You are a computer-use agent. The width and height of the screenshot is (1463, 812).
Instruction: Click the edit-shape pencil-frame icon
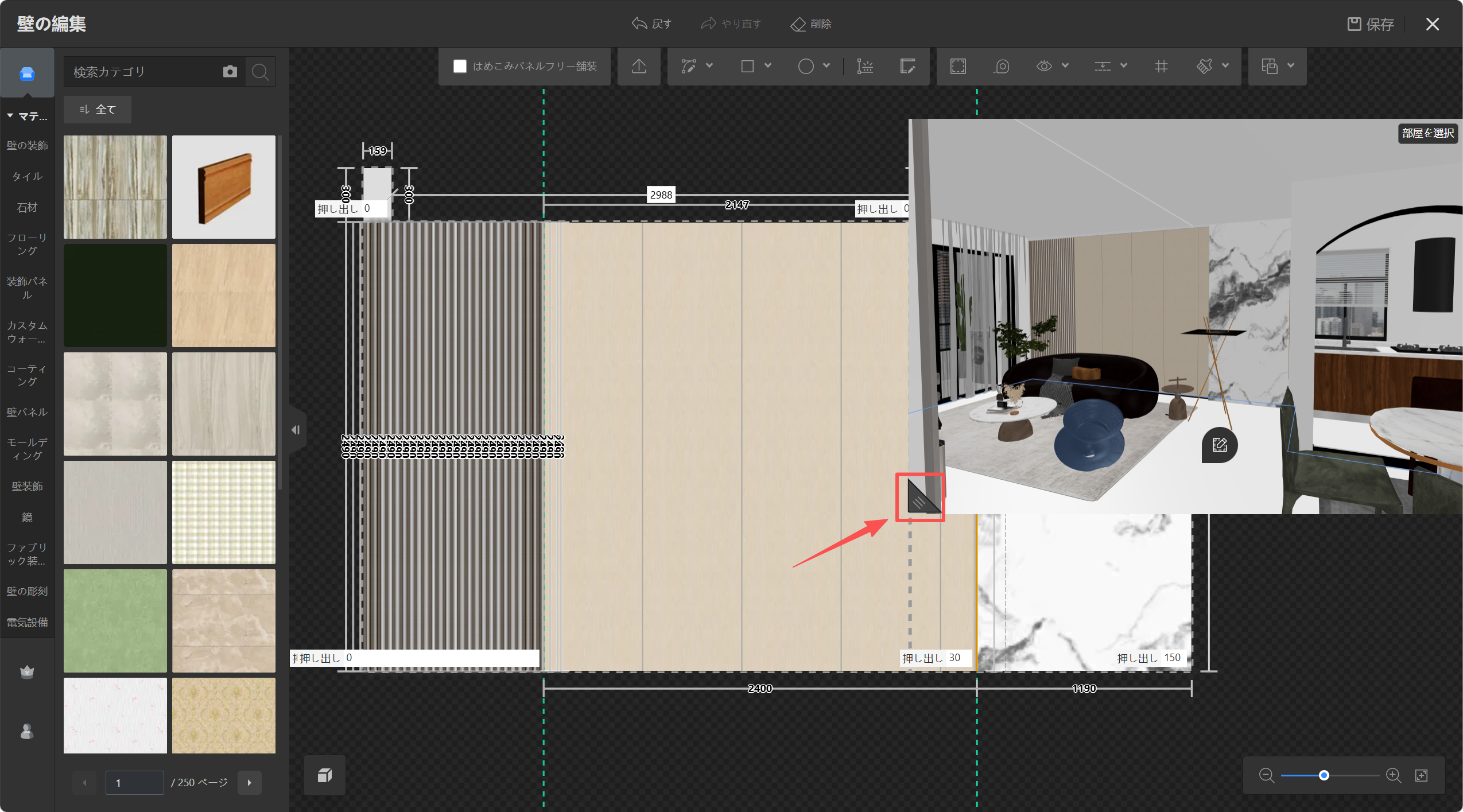pyautogui.click(x=907, y=67)
